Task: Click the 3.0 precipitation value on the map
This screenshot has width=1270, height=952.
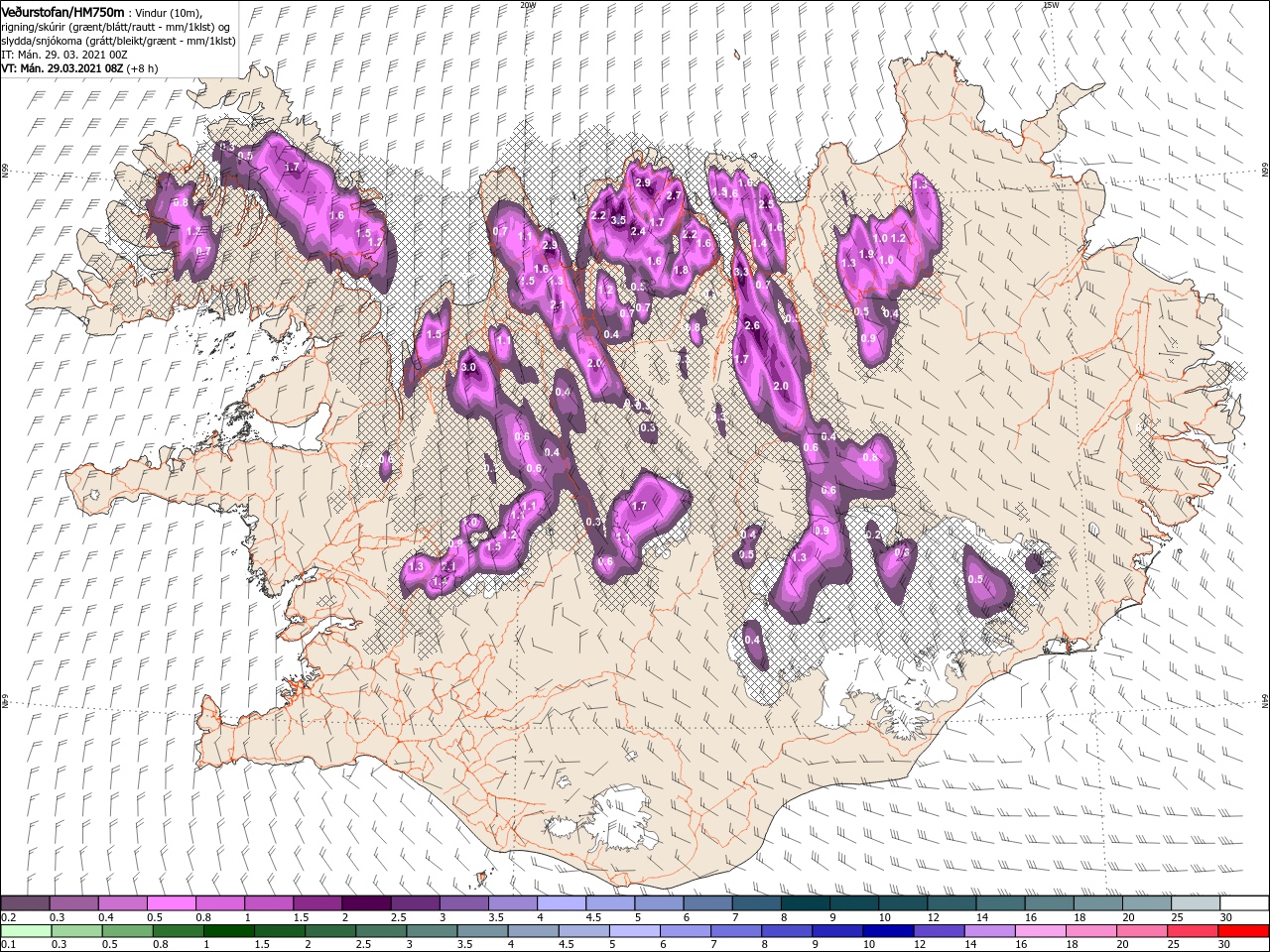Action: point(469,367)
